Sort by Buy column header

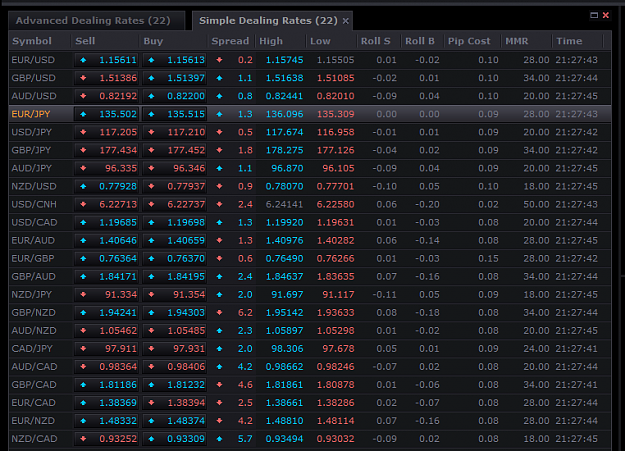pos(173,41)
